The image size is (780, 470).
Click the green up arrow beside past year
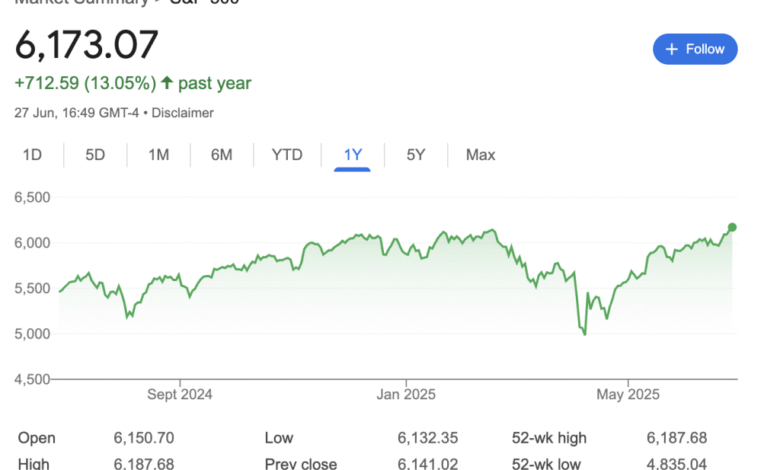[x=167, y=83]
